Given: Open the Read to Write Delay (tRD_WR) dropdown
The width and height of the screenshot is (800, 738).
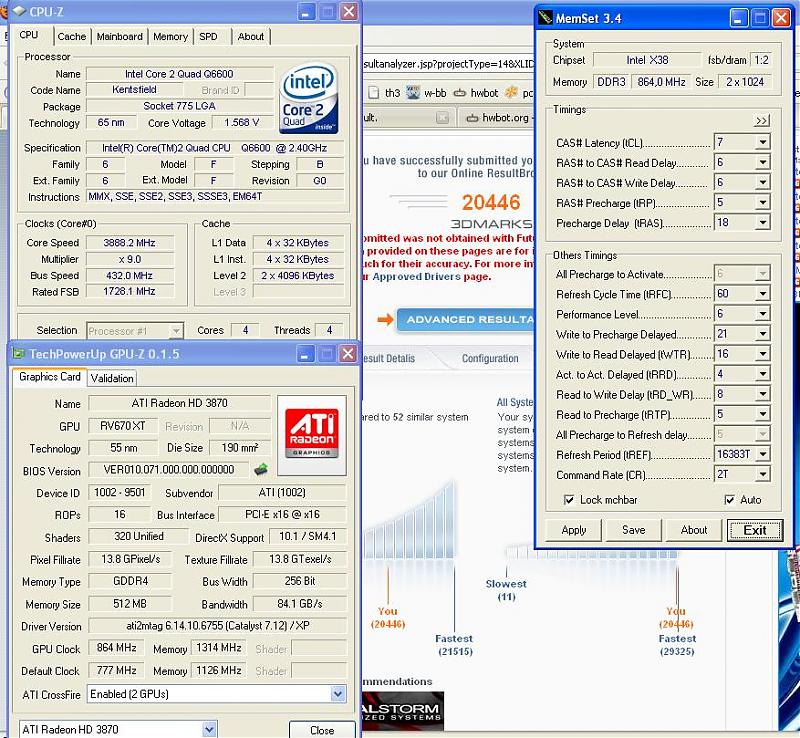Looking at the screenshot, I should (x=762, y=394).
